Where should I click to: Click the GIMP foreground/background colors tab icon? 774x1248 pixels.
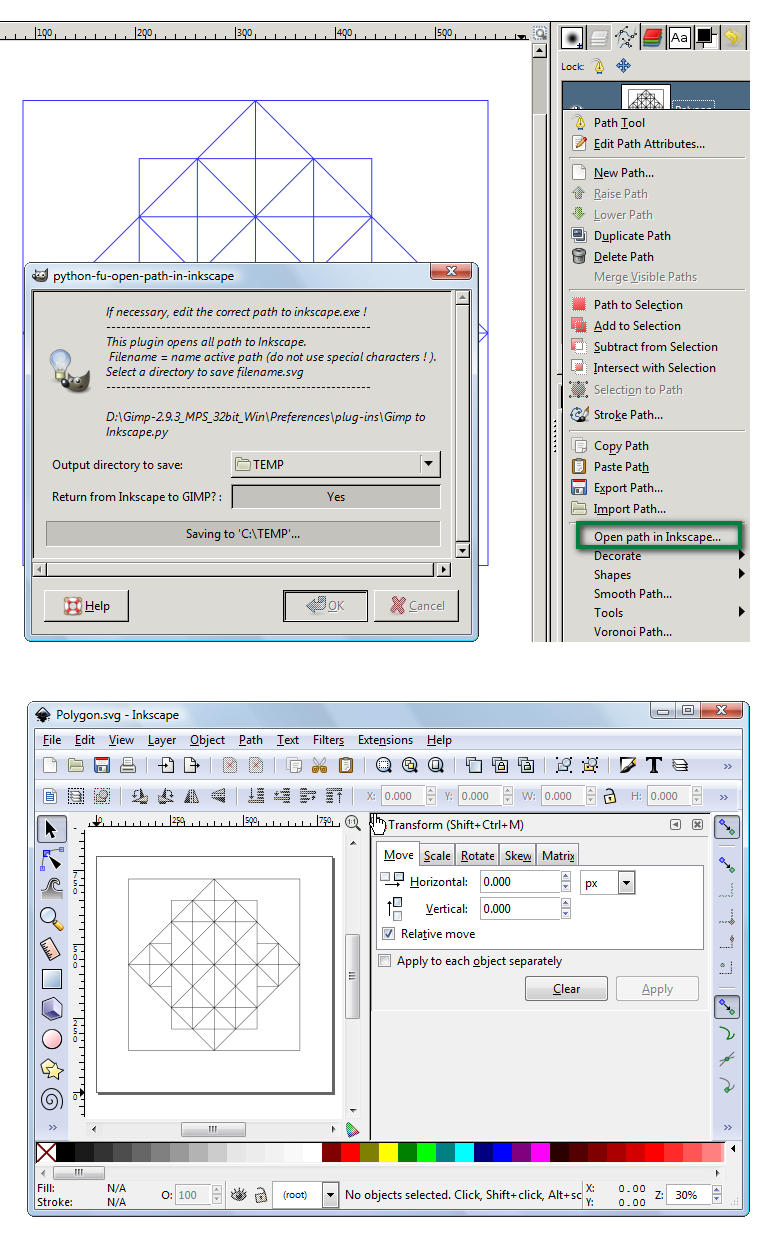point(707,38)
